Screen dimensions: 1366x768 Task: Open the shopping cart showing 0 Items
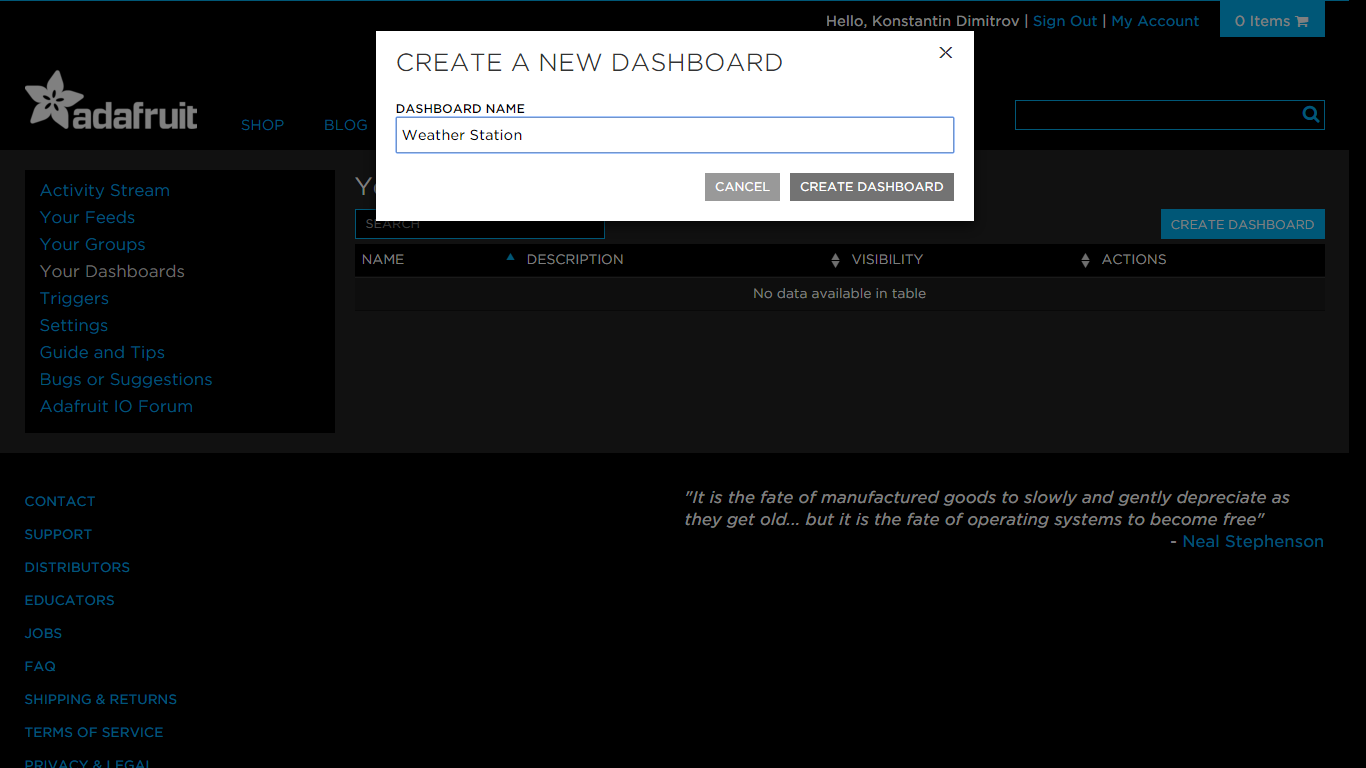coord(1272,19)
